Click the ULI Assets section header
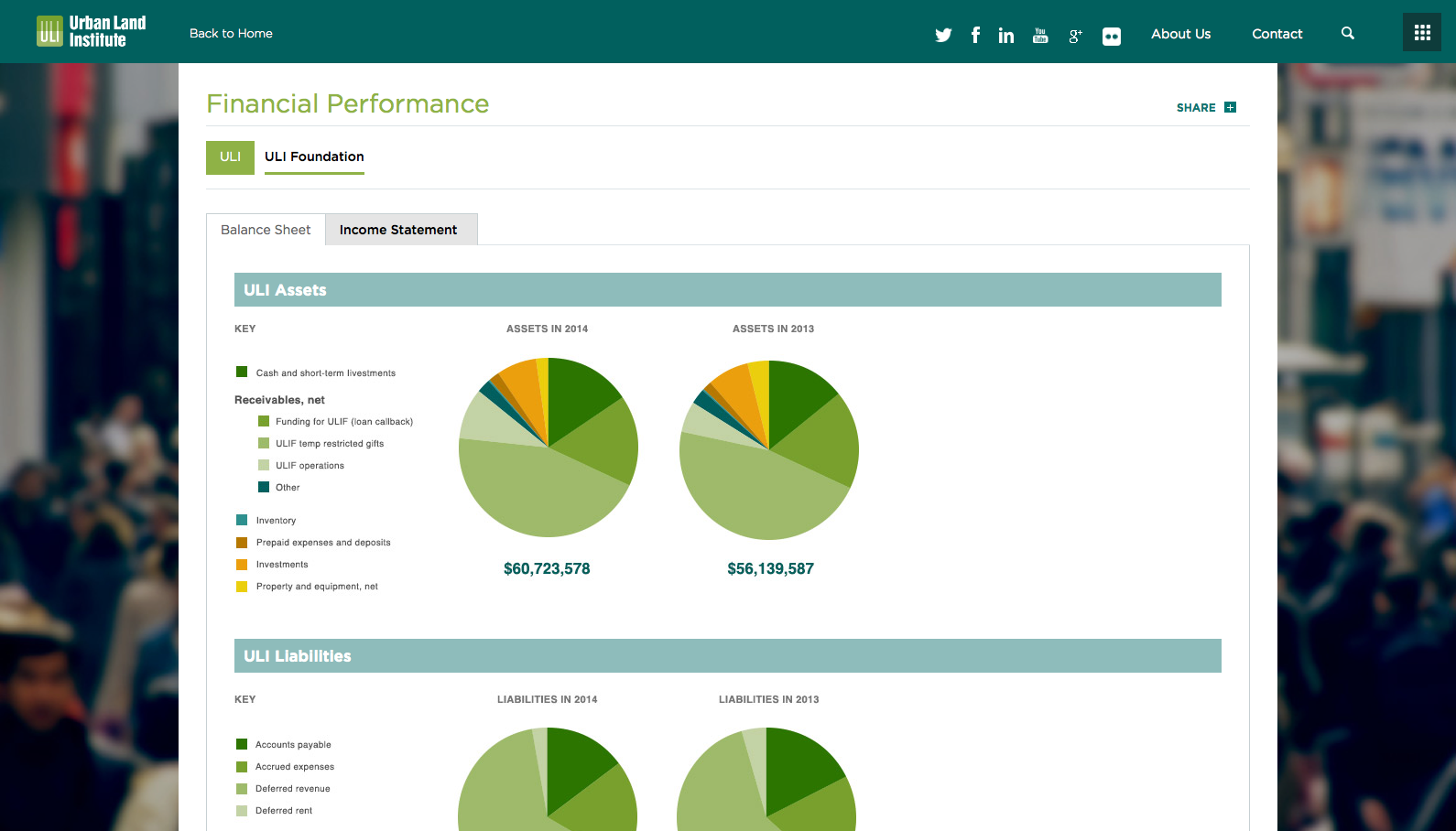Viewport: 1456px width, 831px height. (x=728, y=290)
